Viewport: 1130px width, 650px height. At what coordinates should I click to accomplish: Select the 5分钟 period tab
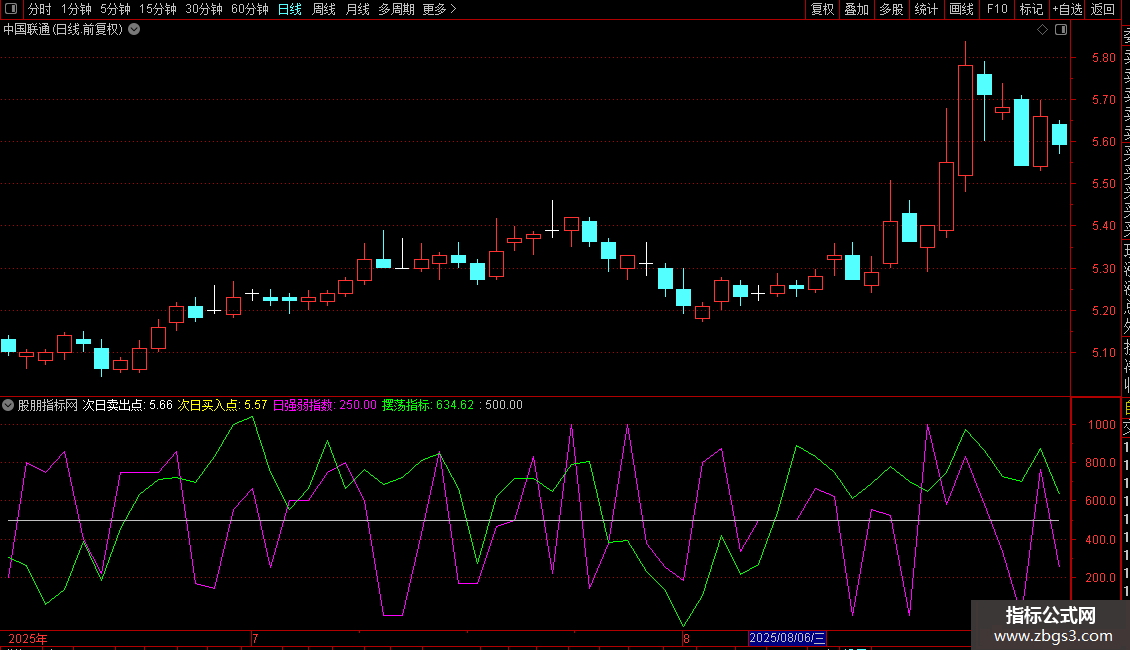pyautogui.click(x=115, y=9)
